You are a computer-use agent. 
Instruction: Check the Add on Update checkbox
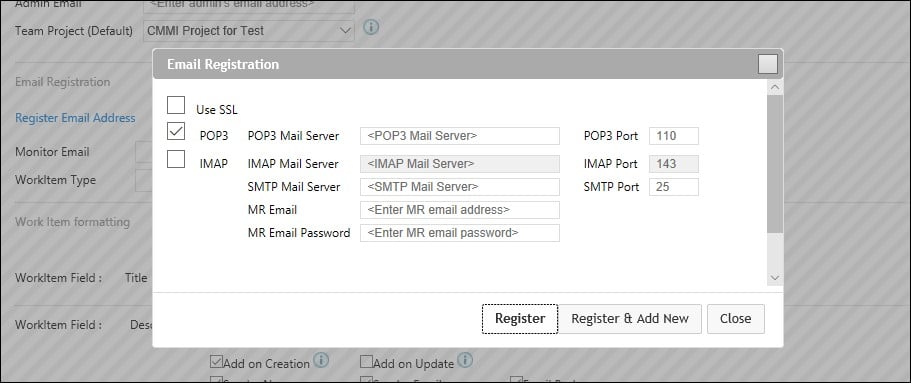click(366, 363)
